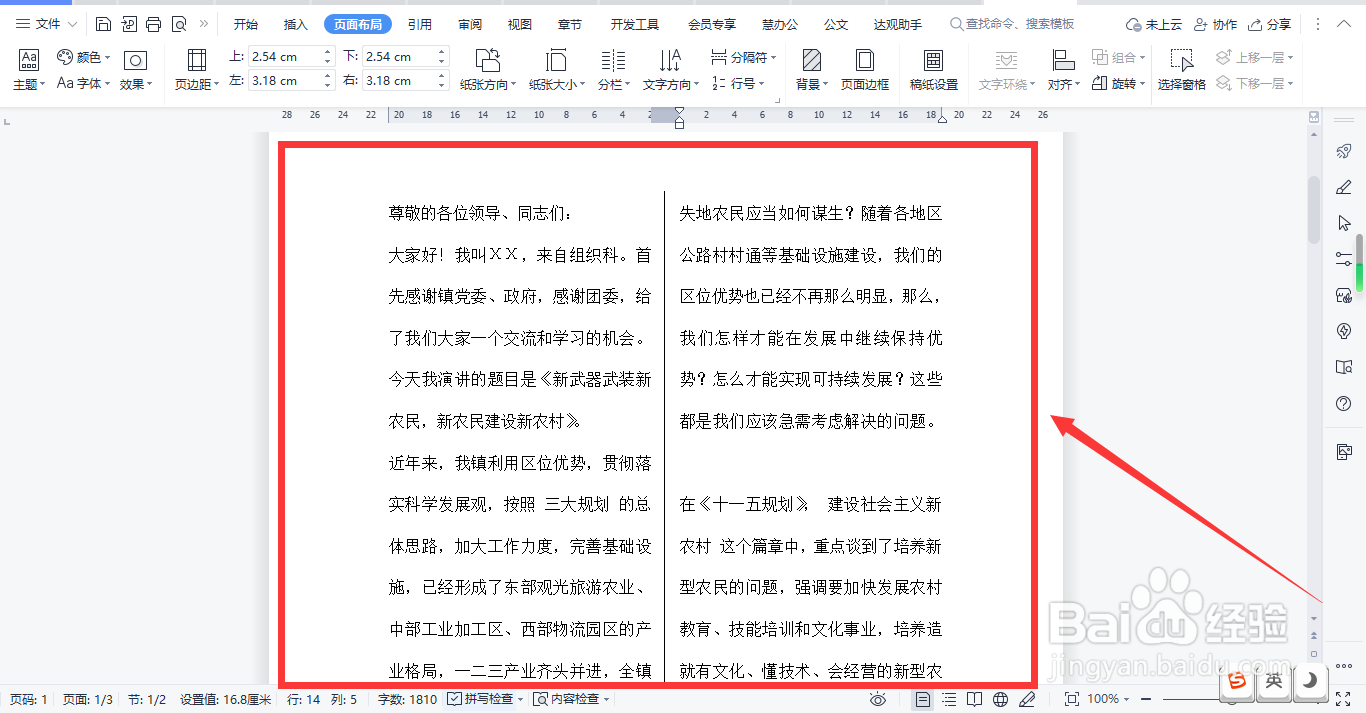
Task: Open the 100% zoom dropdown
Action: tap(1106, 699)
